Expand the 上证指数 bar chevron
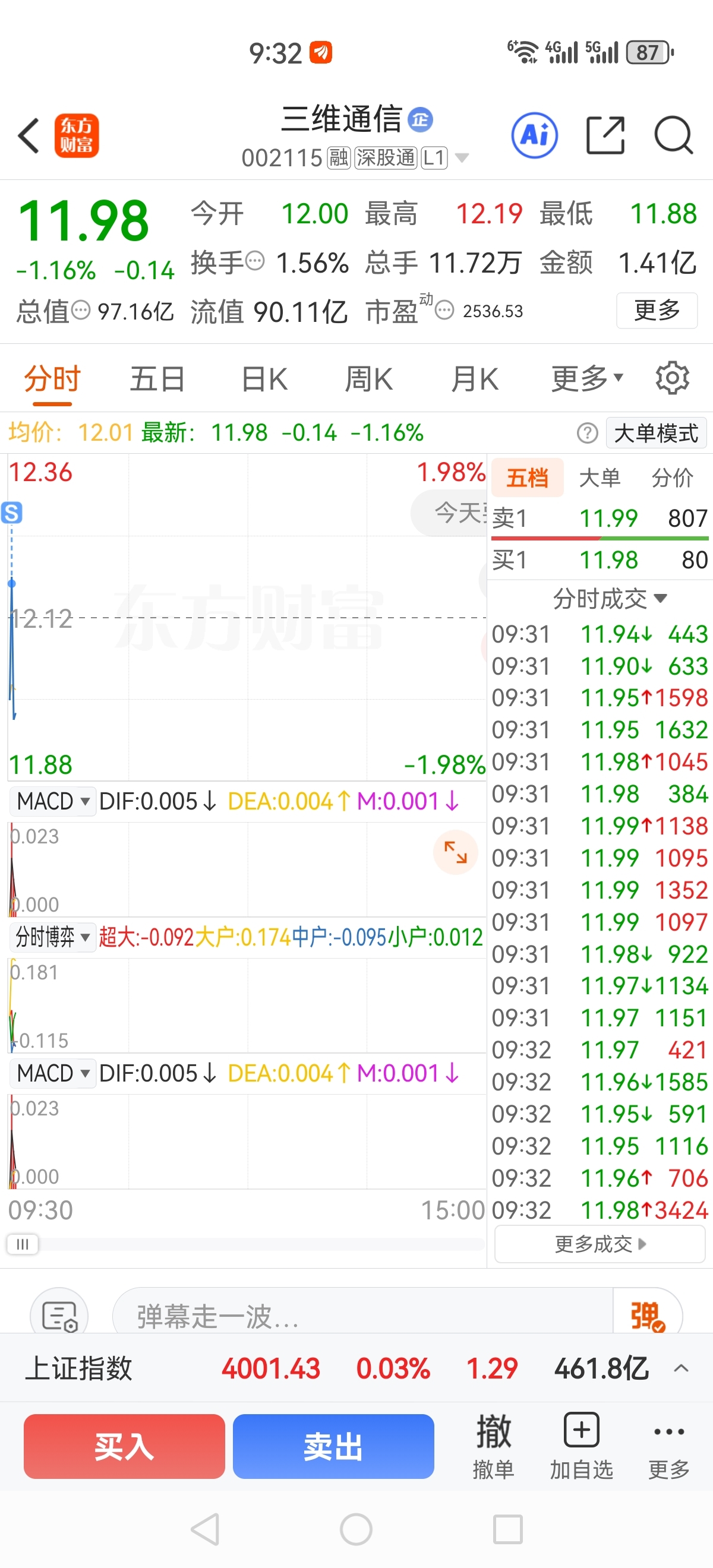Screen dimensions: 713x1568 (x=682, y=1368)
